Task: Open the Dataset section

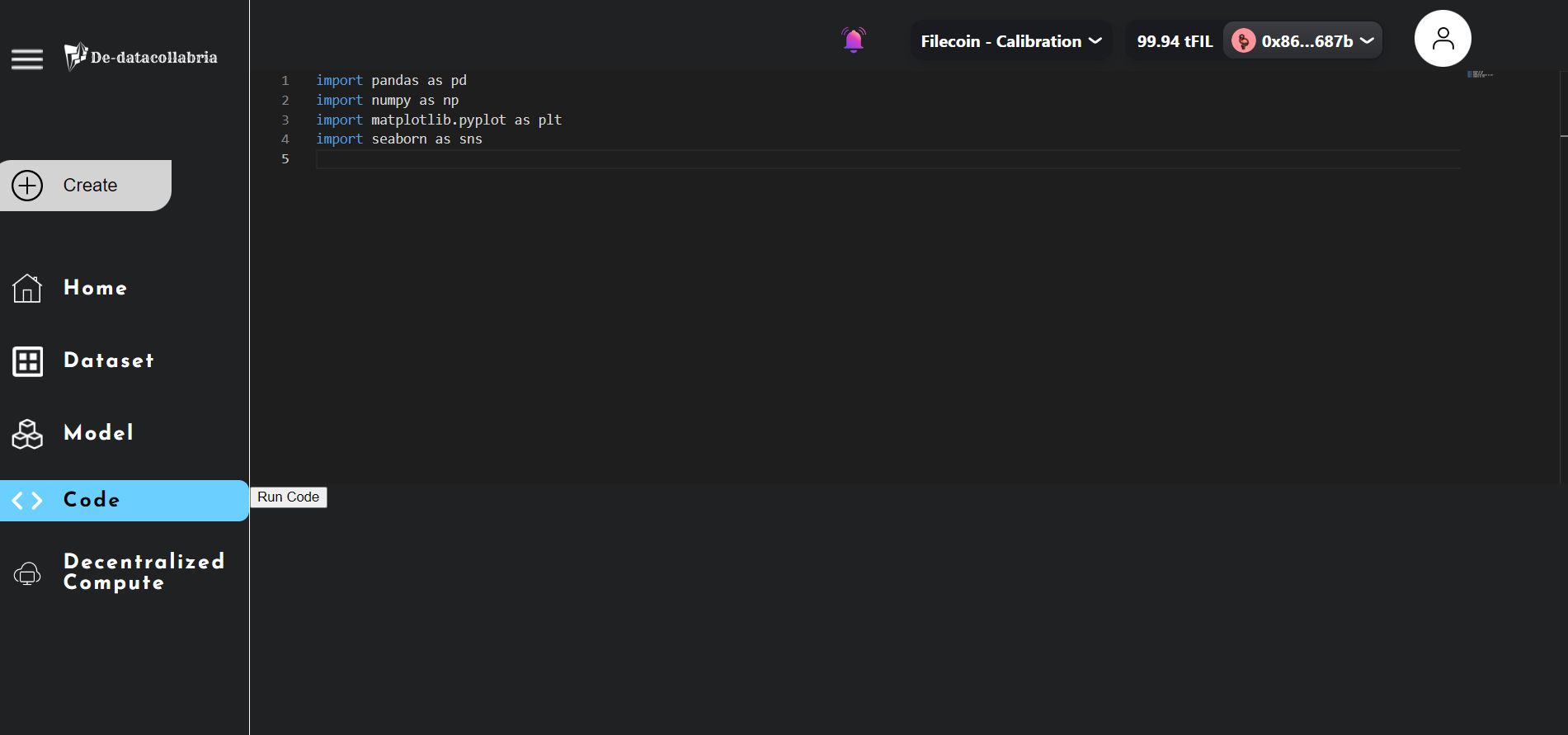Action: pyautogui.click(x=109, y=360)
